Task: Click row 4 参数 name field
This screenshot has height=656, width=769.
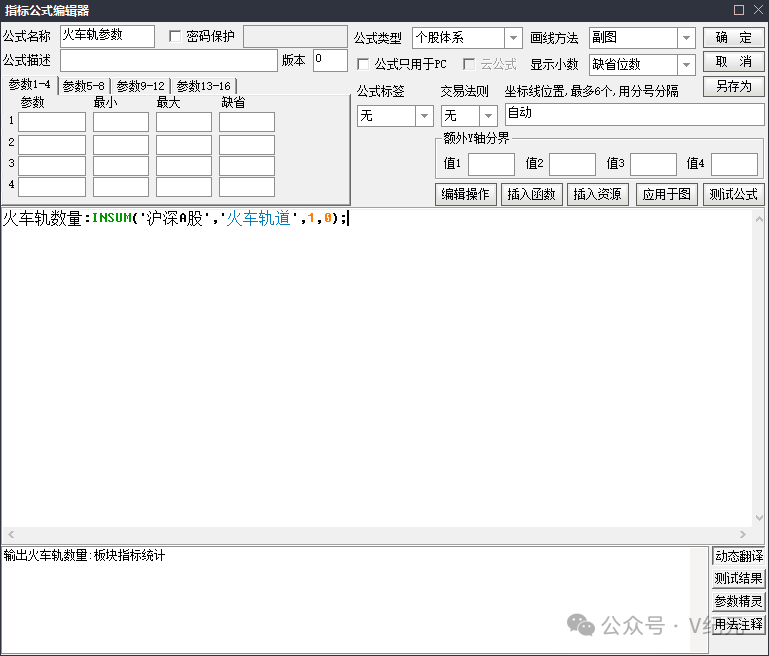Action: point(52,187)
